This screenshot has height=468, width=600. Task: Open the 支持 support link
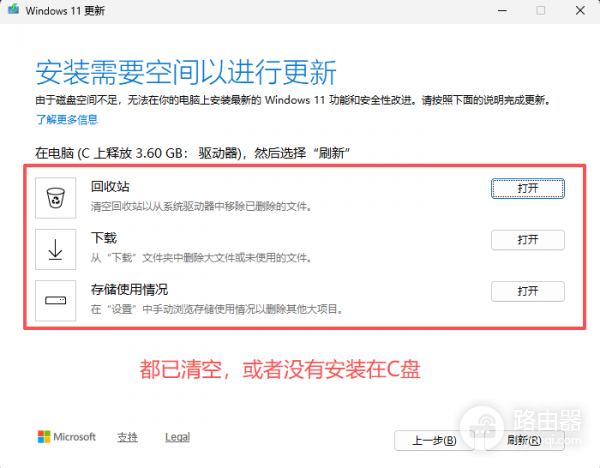[127, 437]
